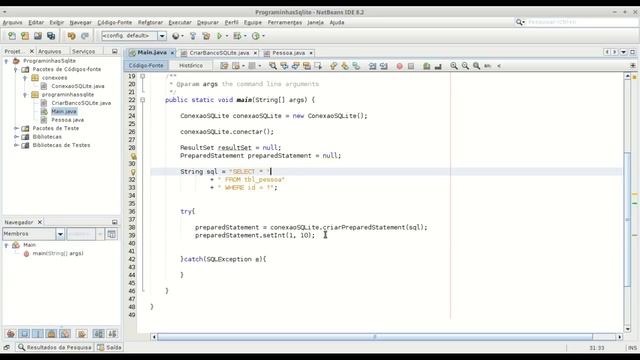This screenshot has height=360, width=640.
Task: Toggle Show Static Members filter in Navigator
Action: (38, 334)
